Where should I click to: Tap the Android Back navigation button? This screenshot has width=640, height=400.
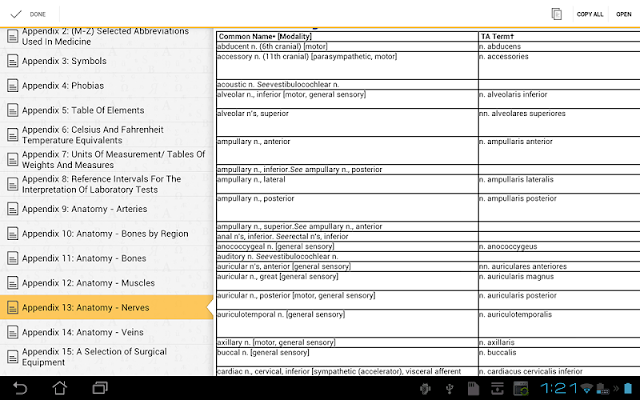coord(20,388)
